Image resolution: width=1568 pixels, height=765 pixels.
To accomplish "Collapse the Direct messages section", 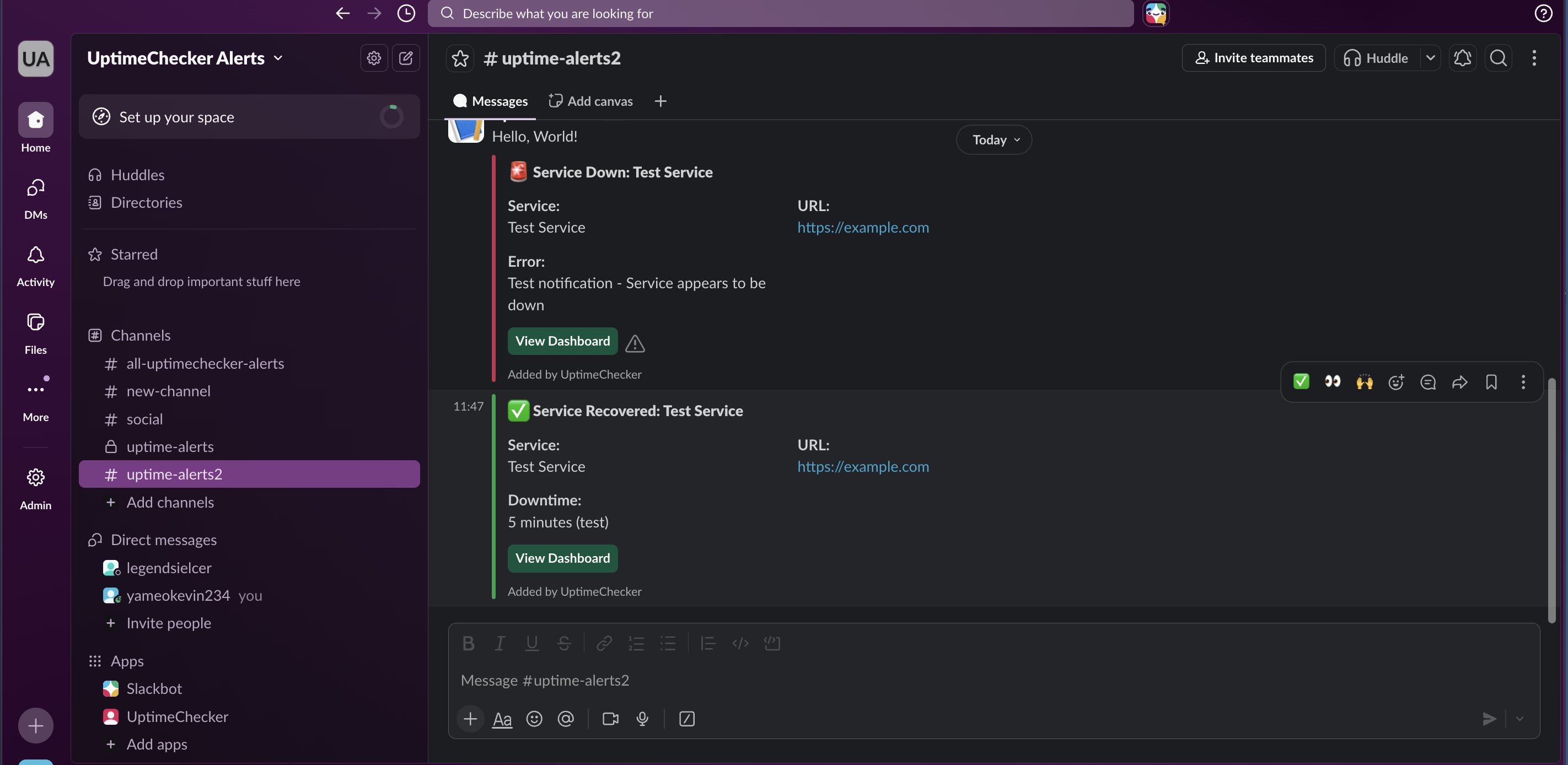I will point(164,540).
